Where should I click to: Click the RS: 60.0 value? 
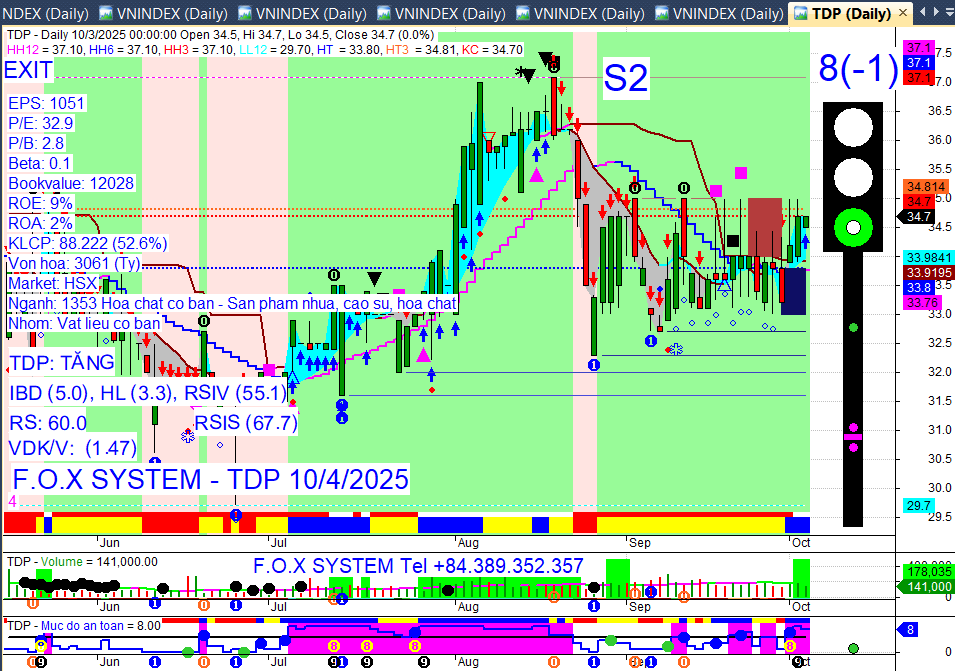(48, 423)
